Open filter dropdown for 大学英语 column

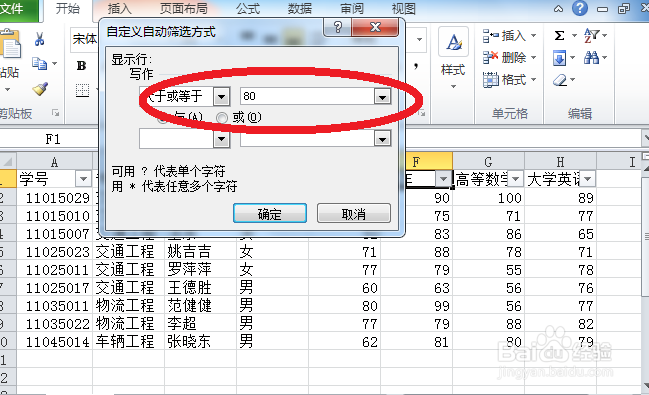(587, 179)
